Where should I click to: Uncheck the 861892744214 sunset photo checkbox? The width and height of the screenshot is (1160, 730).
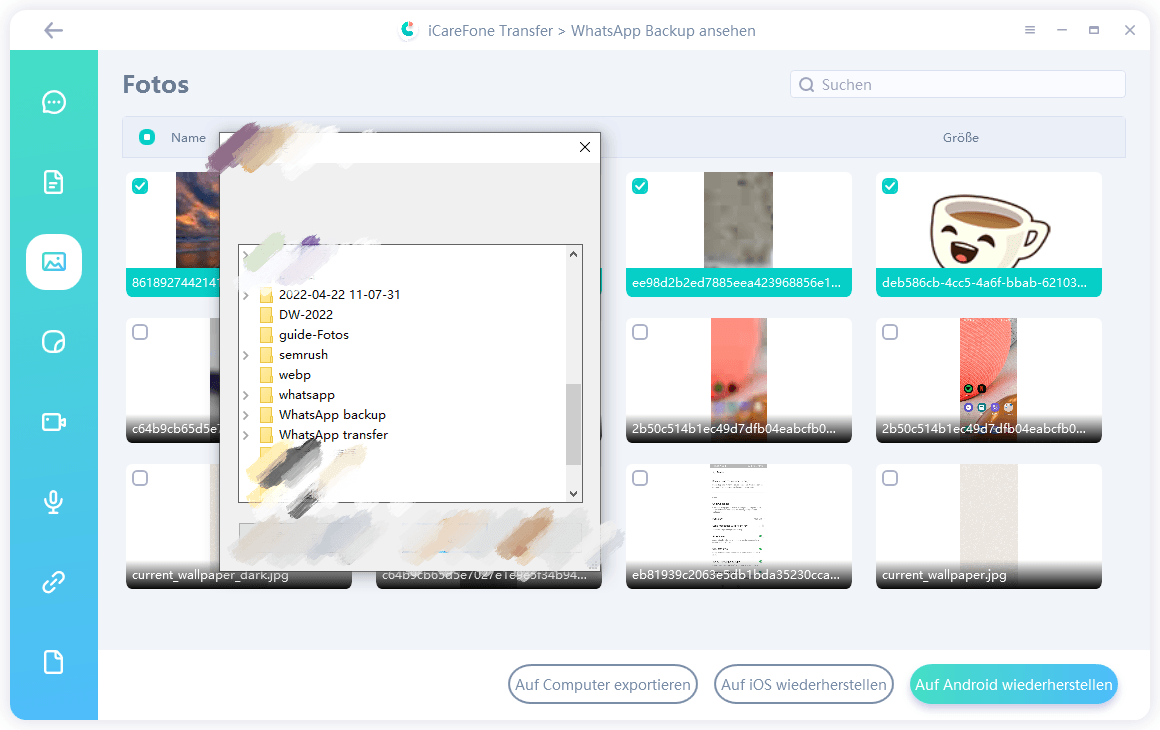pyautogui.click(x=140, y=186)
